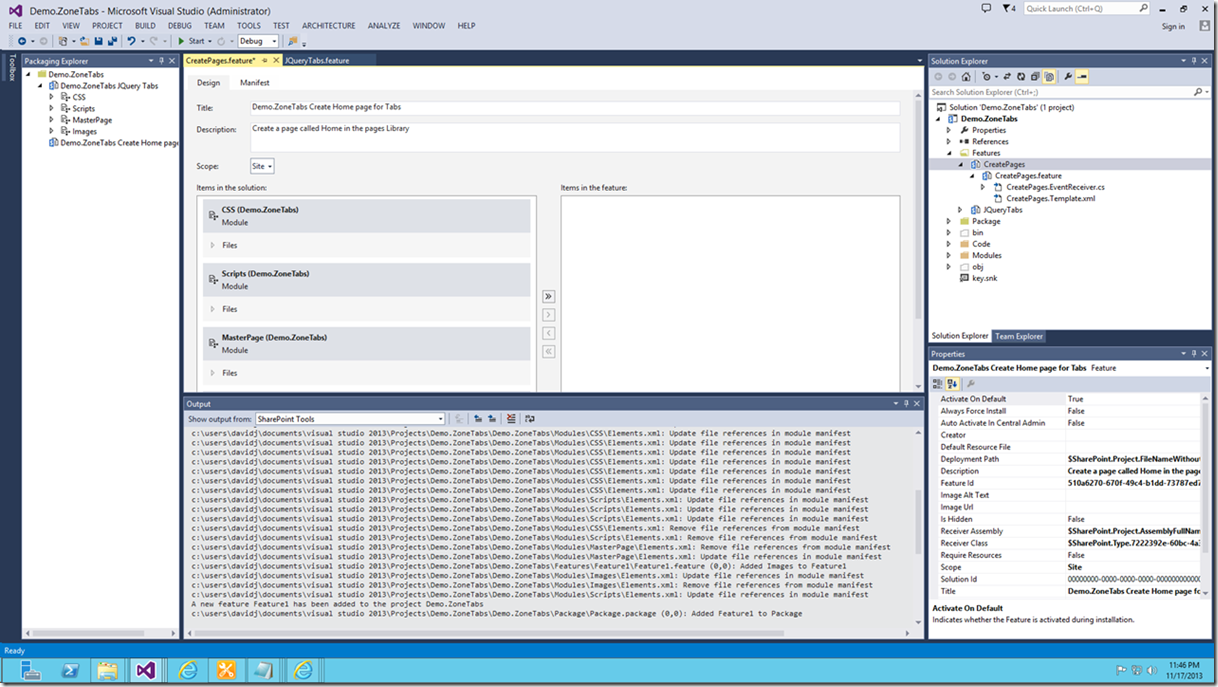Open the Scope dropdown set to Site
Image resolution: width=1218 pixels, height=687 pixels.
click(x=262, y=166)
